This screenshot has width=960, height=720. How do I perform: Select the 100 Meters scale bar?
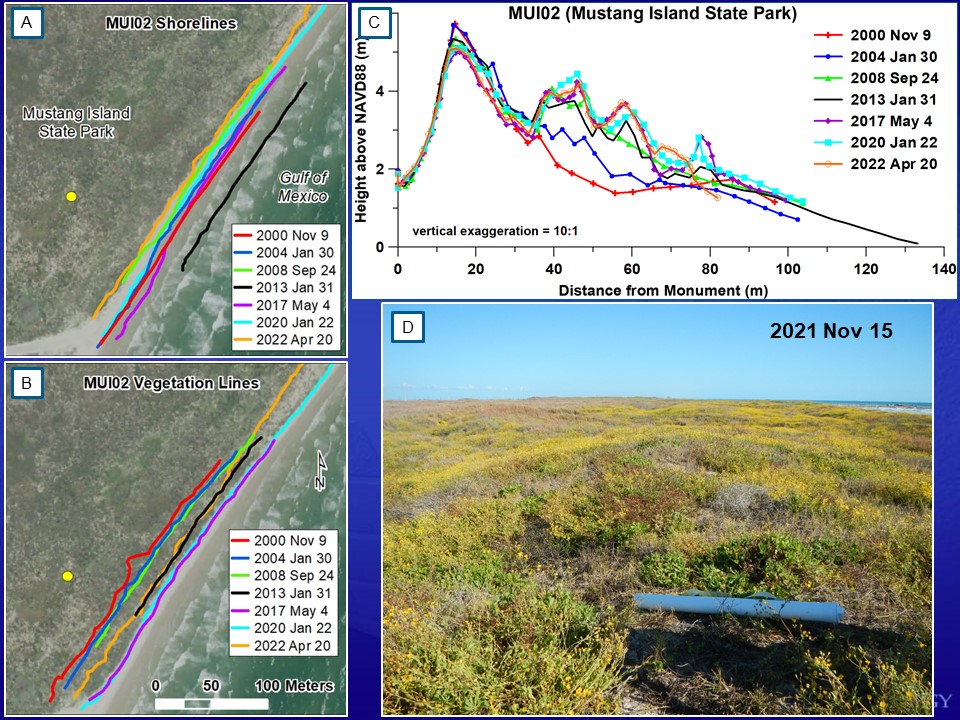coord(212,702)
